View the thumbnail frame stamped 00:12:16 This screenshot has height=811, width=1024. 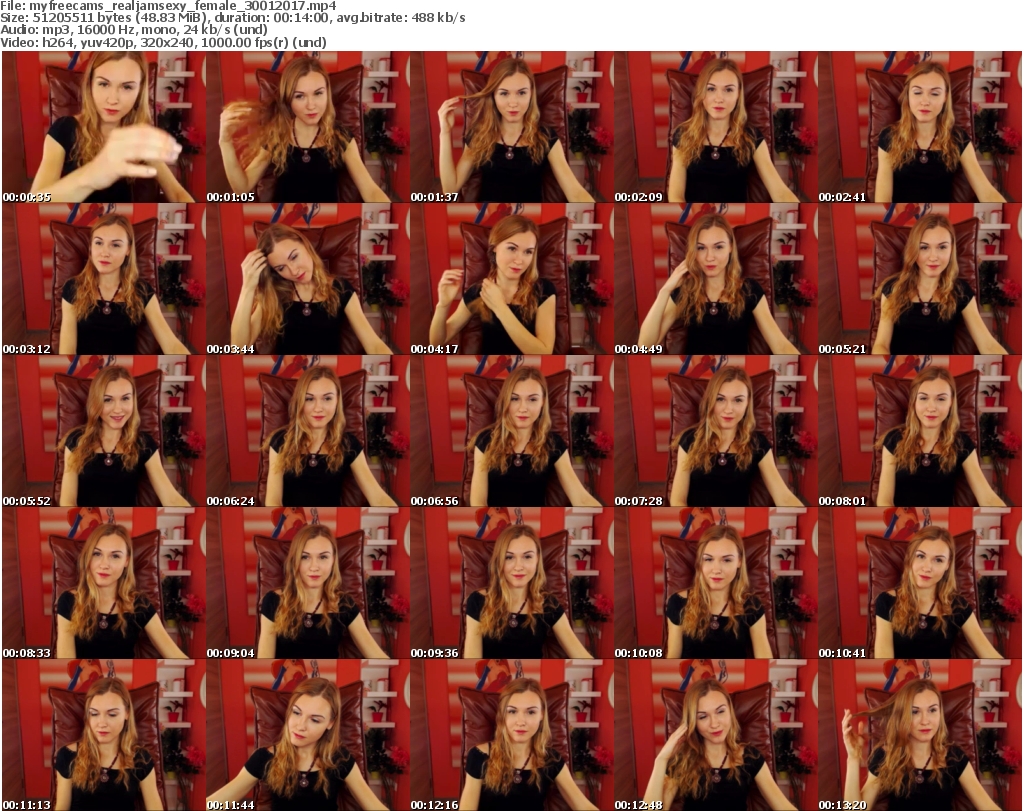coord(511,735)
